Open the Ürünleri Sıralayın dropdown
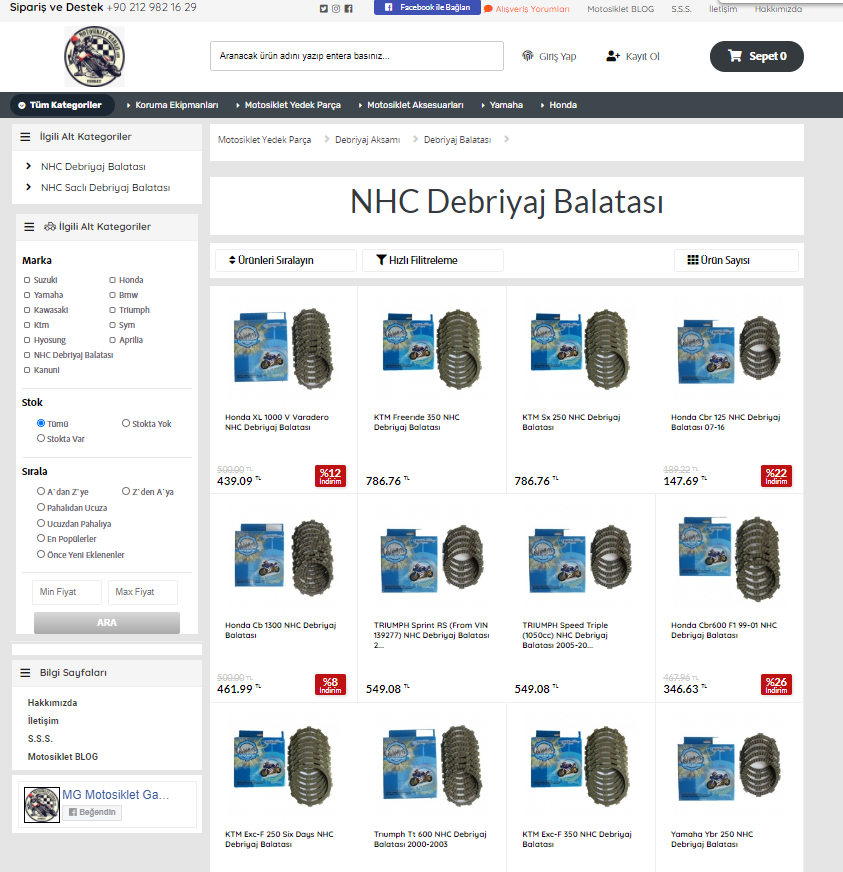The width and height of the screenshot is (843, 872). click(x=285, y=260)
